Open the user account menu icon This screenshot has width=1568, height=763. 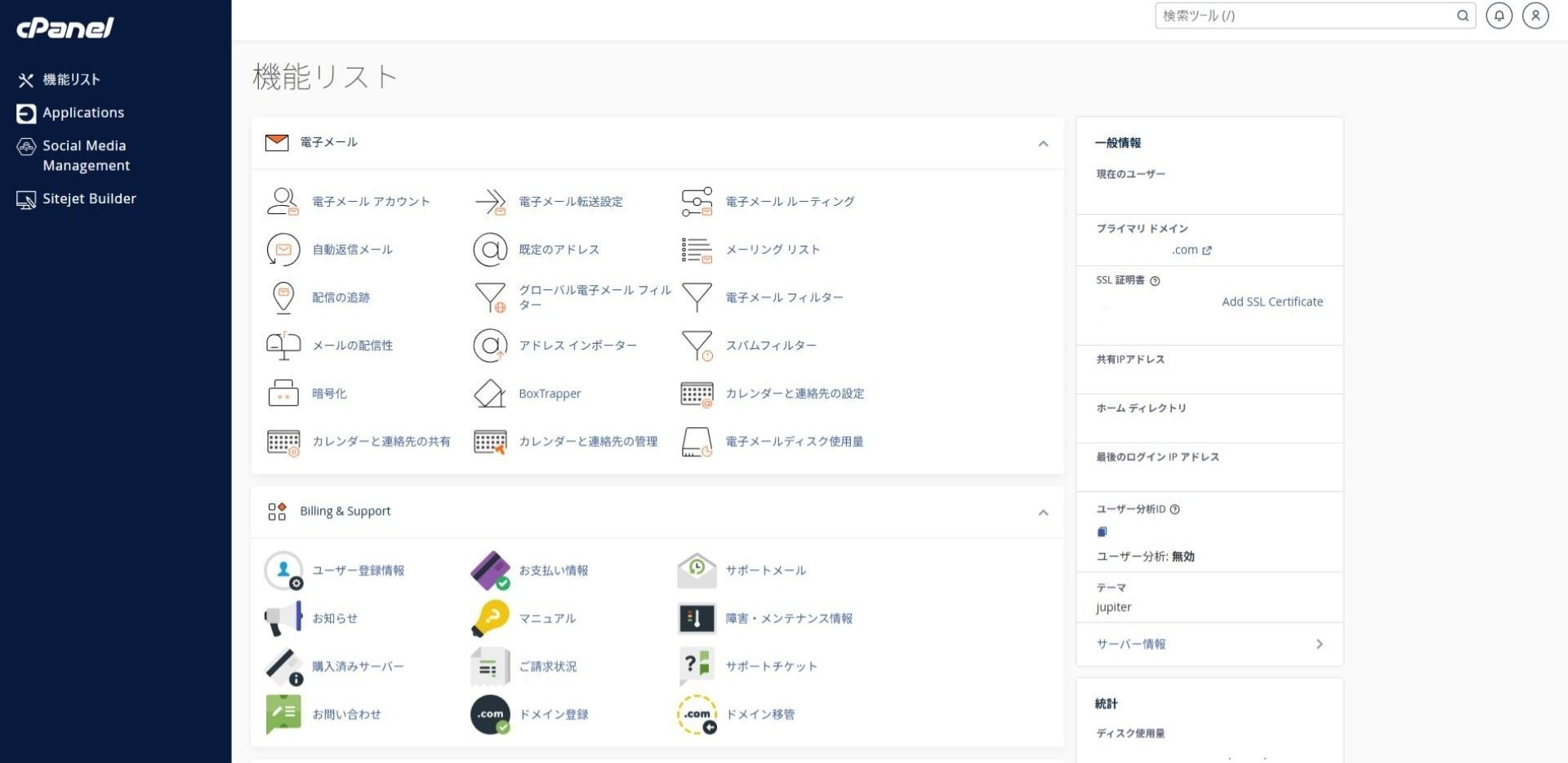1535,15
